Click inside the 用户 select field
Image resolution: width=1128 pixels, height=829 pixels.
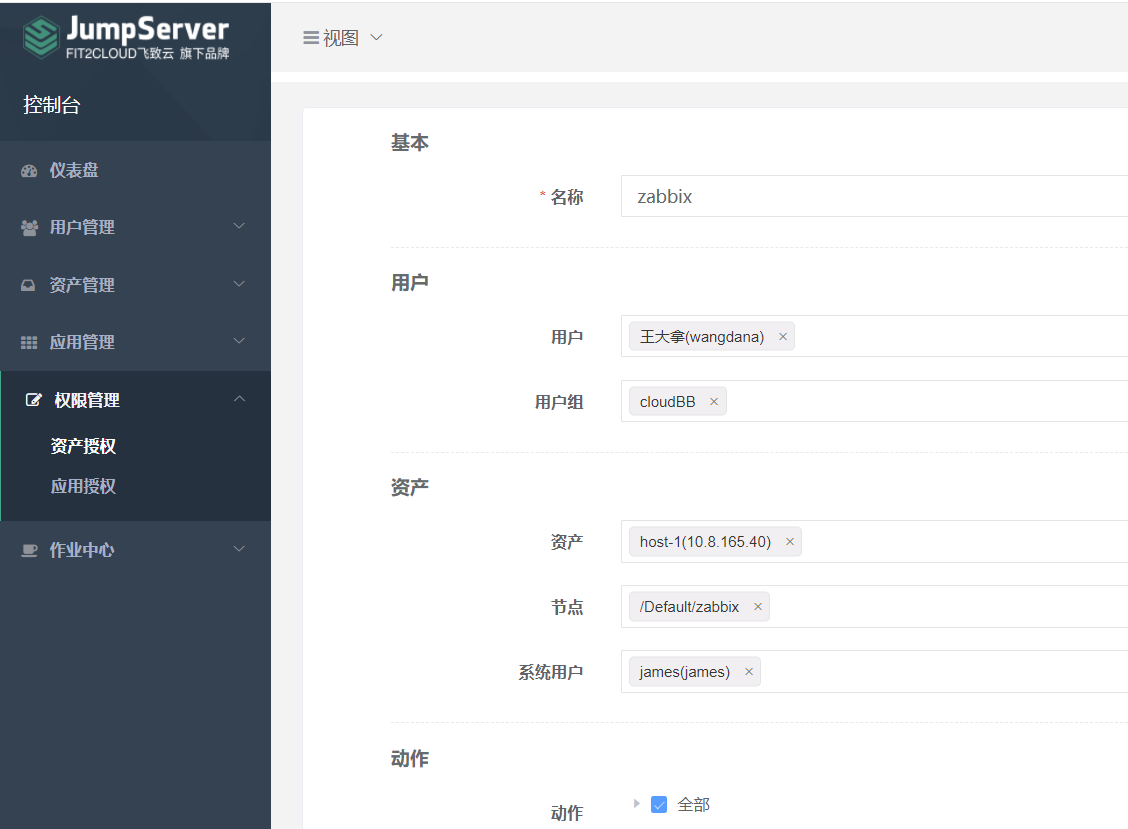pyautogui.click(x=874, y=336)
